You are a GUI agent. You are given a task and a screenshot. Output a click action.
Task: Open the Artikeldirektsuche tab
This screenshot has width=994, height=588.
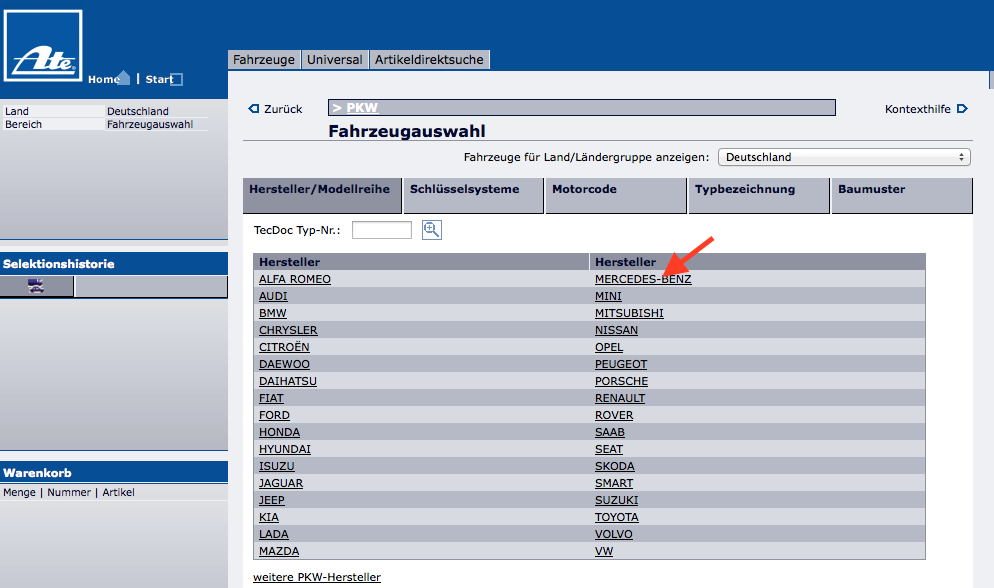[x=429, y=60]
